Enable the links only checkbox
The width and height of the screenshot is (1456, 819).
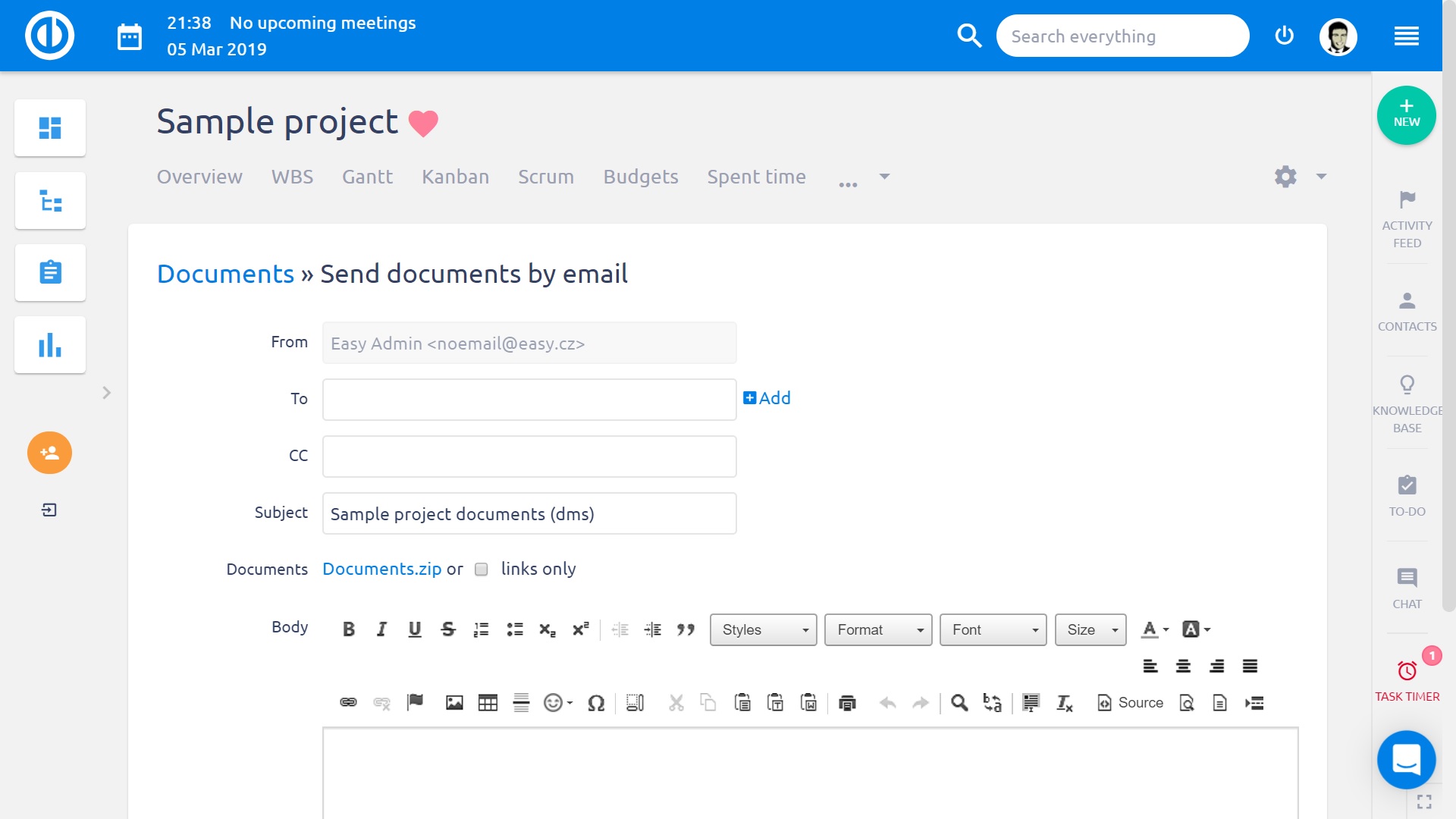click(481, 569)
